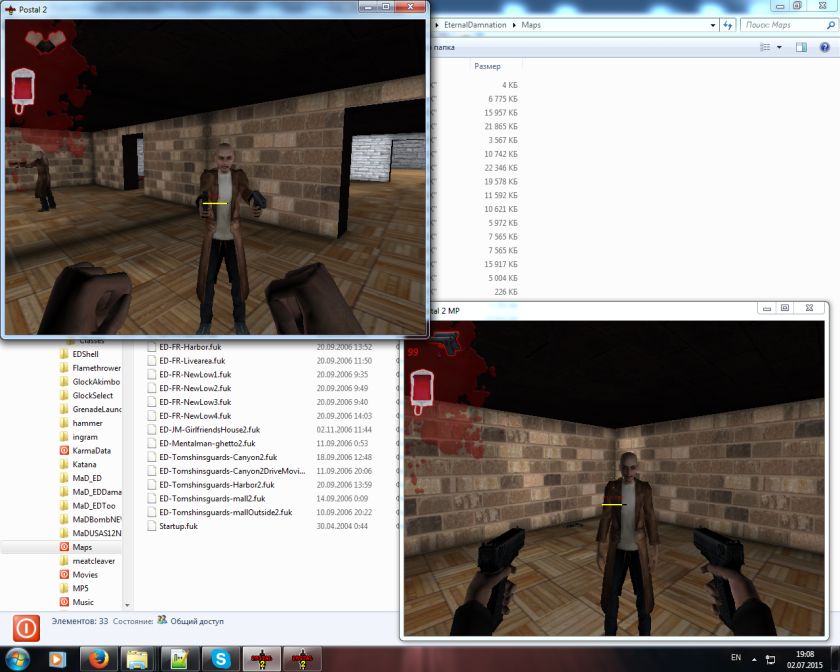Screen dimensions: 840x672
Task: Select file ED-Tomshinsguards-mall2.fuk
Action: (212, 498)
